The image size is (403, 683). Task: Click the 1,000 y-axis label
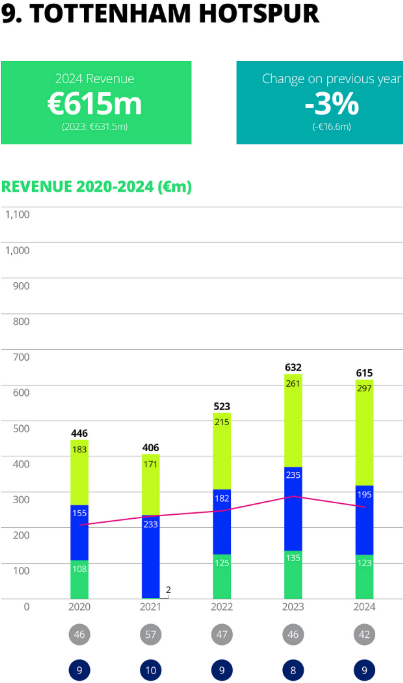click(17, 250)
